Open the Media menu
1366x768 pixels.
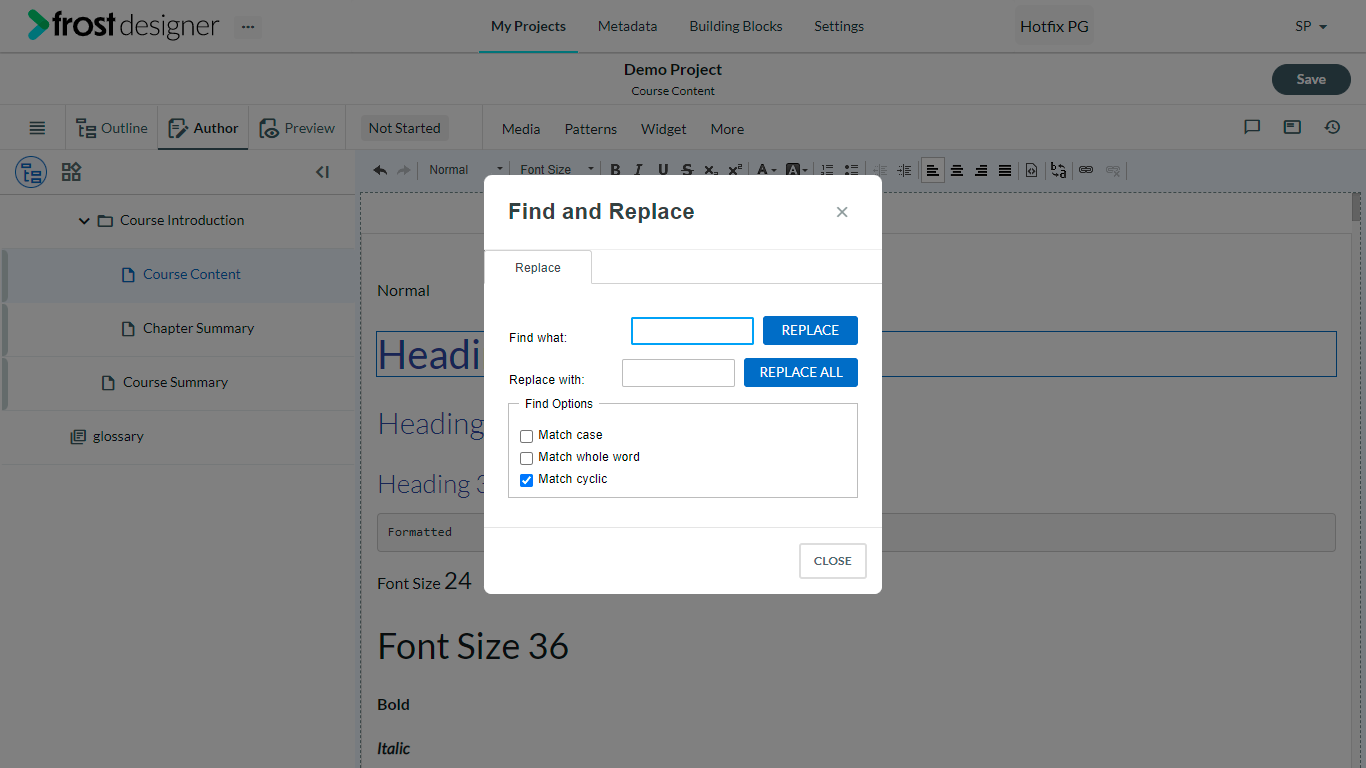coord(521,129)
